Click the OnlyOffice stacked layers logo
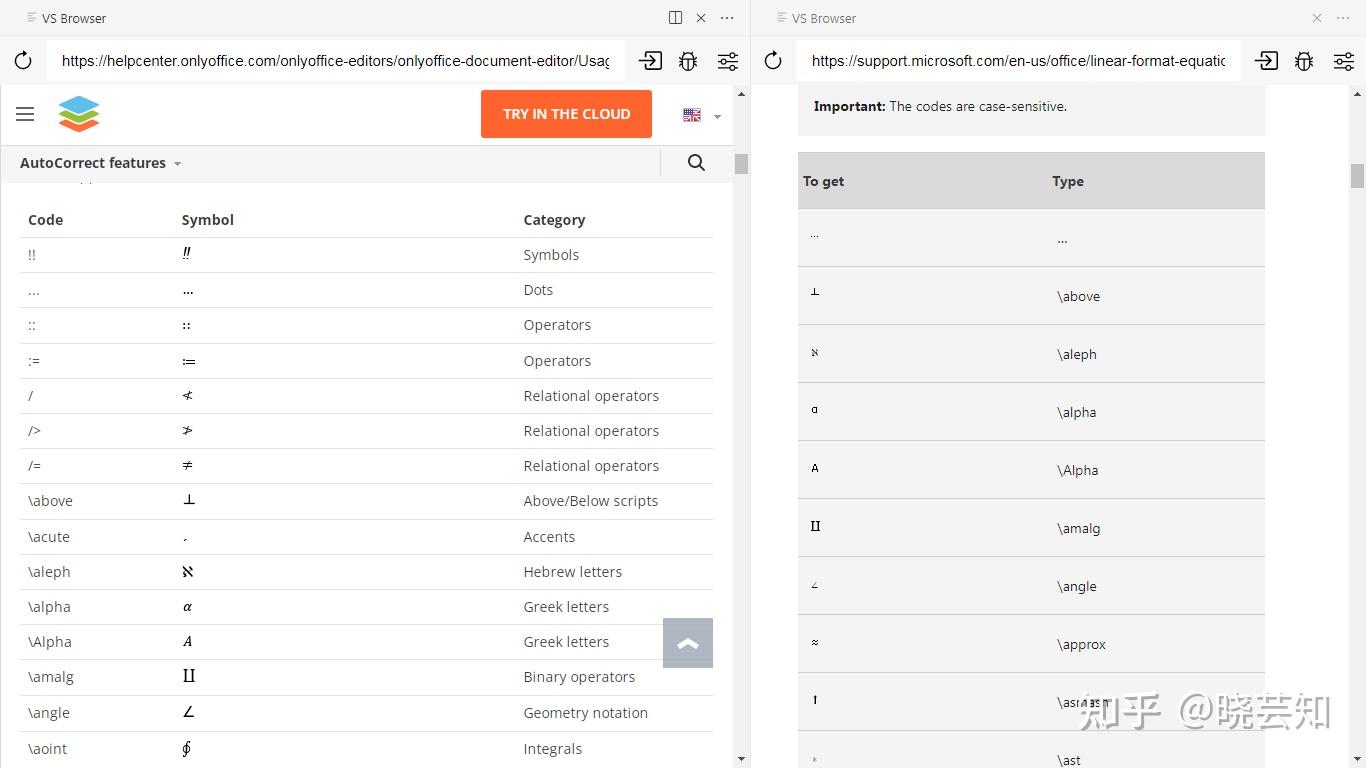Viewport: 1366px width, 768px height. [x=79, y=114]
